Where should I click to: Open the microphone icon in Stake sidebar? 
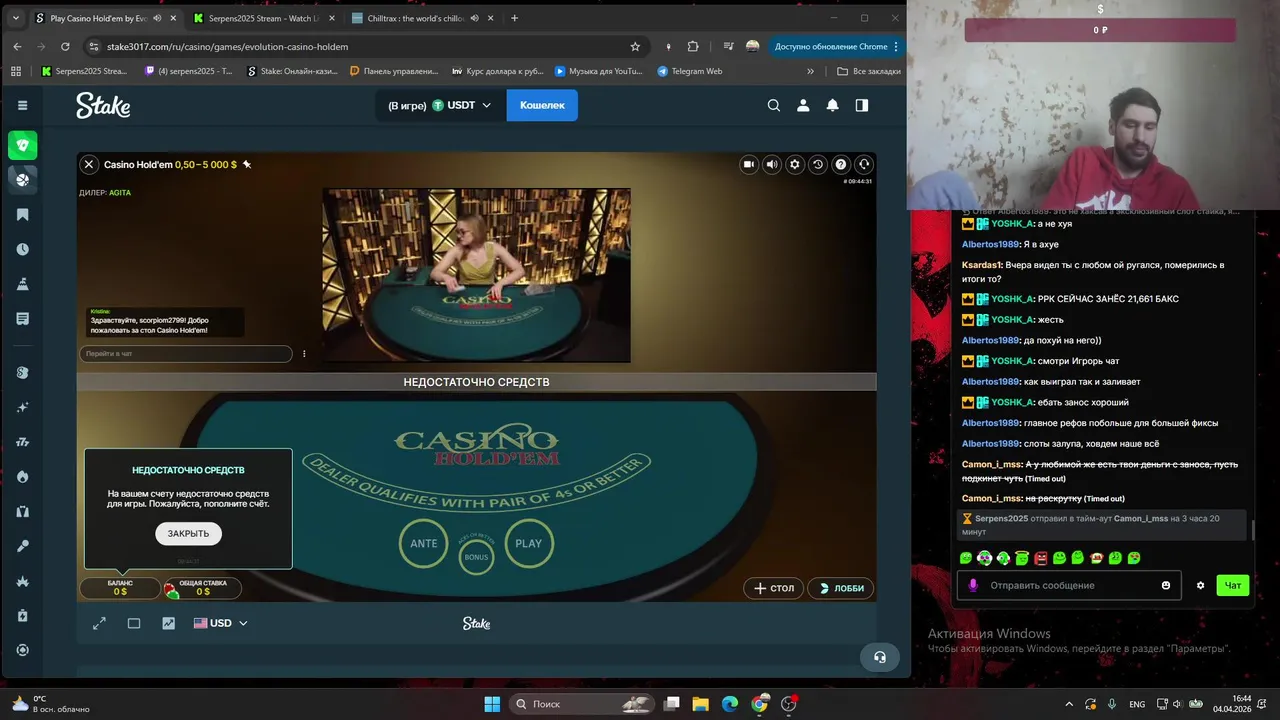click(x=23, y=546)
